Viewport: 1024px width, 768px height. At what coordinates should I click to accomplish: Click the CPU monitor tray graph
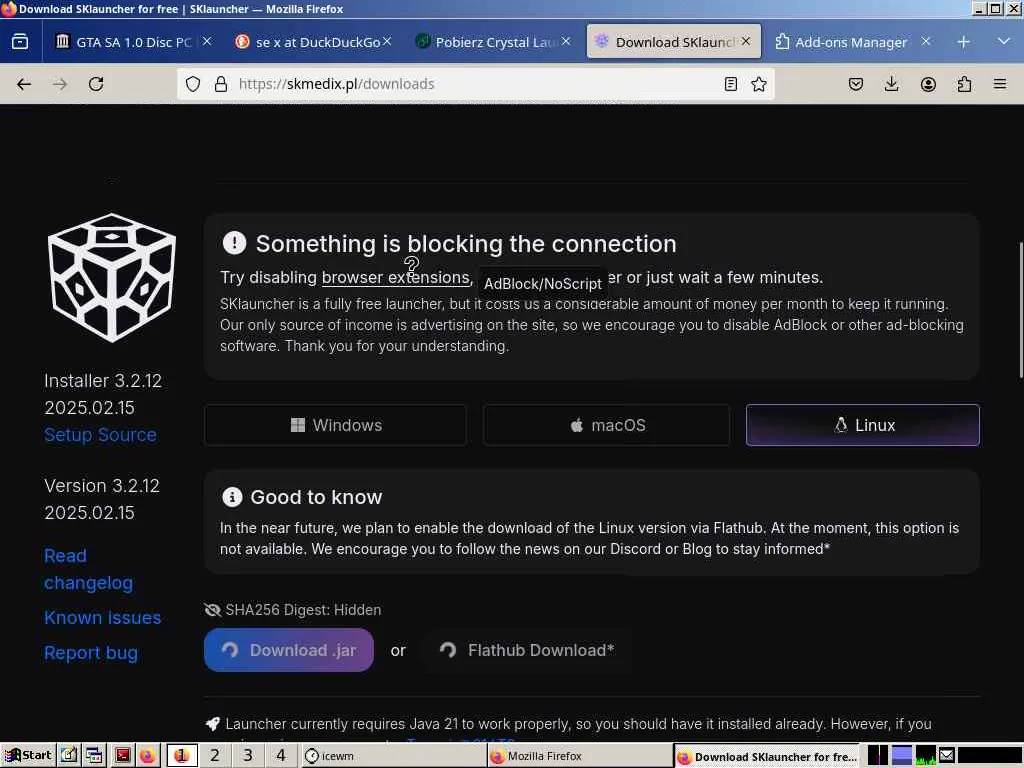click(x=925, y=756)
